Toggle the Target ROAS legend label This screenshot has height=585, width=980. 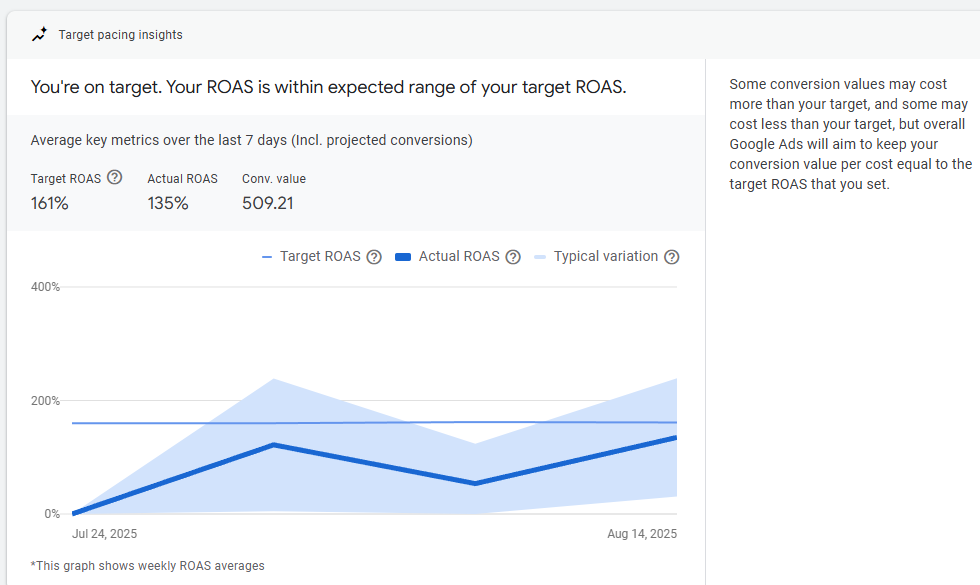coord(320,257)
